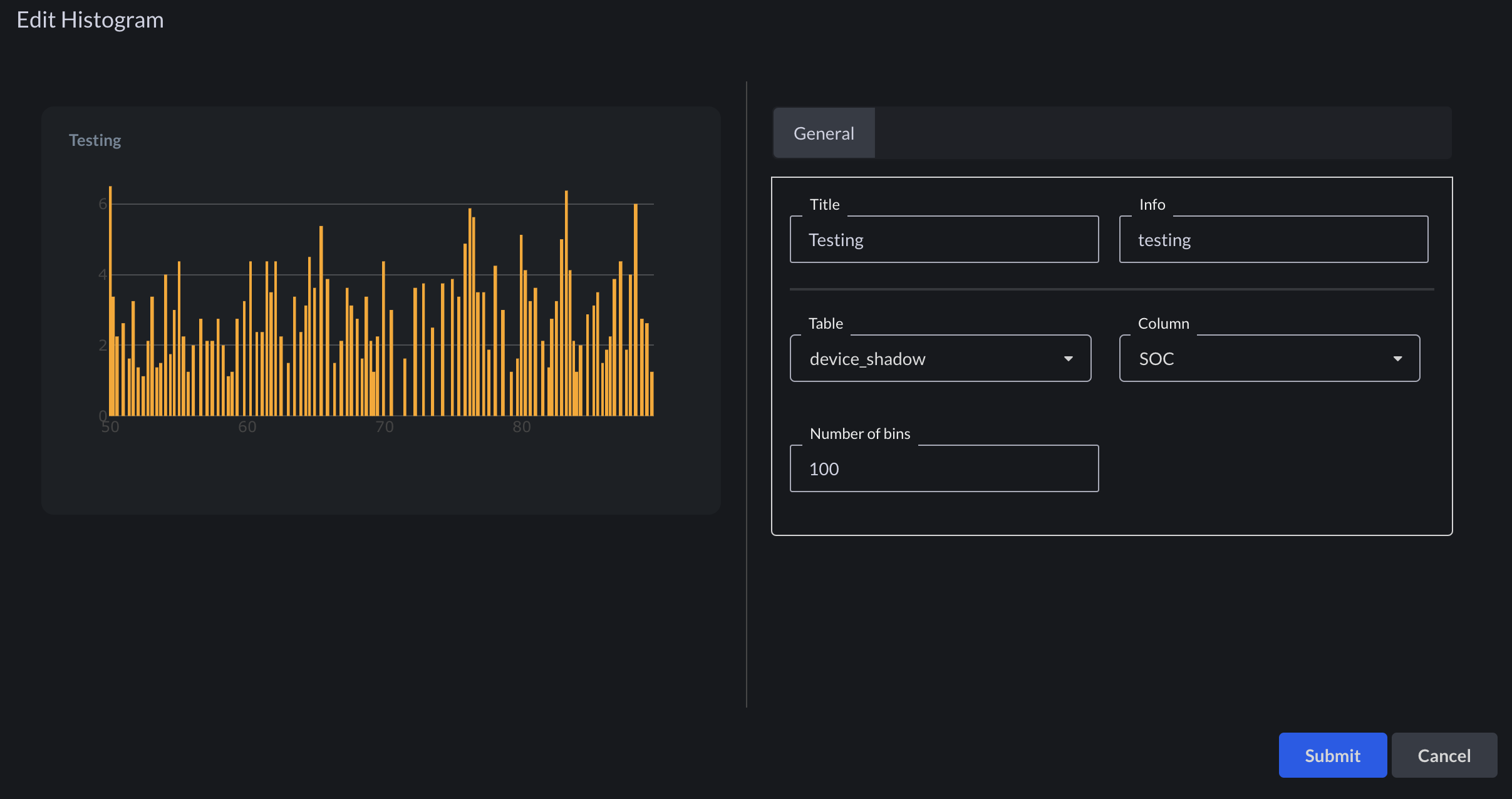Click the Table dropdown arrow icon
The width and height of the screenshot is (1512, 799).
pyautogui.click(x=1069, y=359)
